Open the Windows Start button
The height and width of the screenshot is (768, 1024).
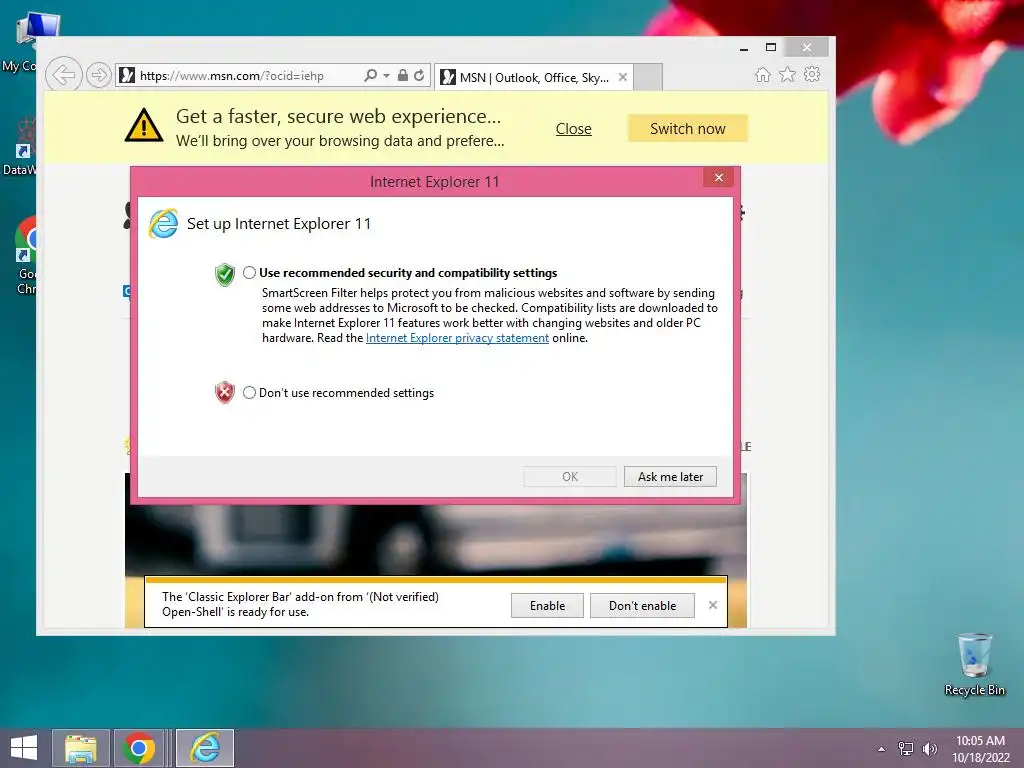coord(24,748)
